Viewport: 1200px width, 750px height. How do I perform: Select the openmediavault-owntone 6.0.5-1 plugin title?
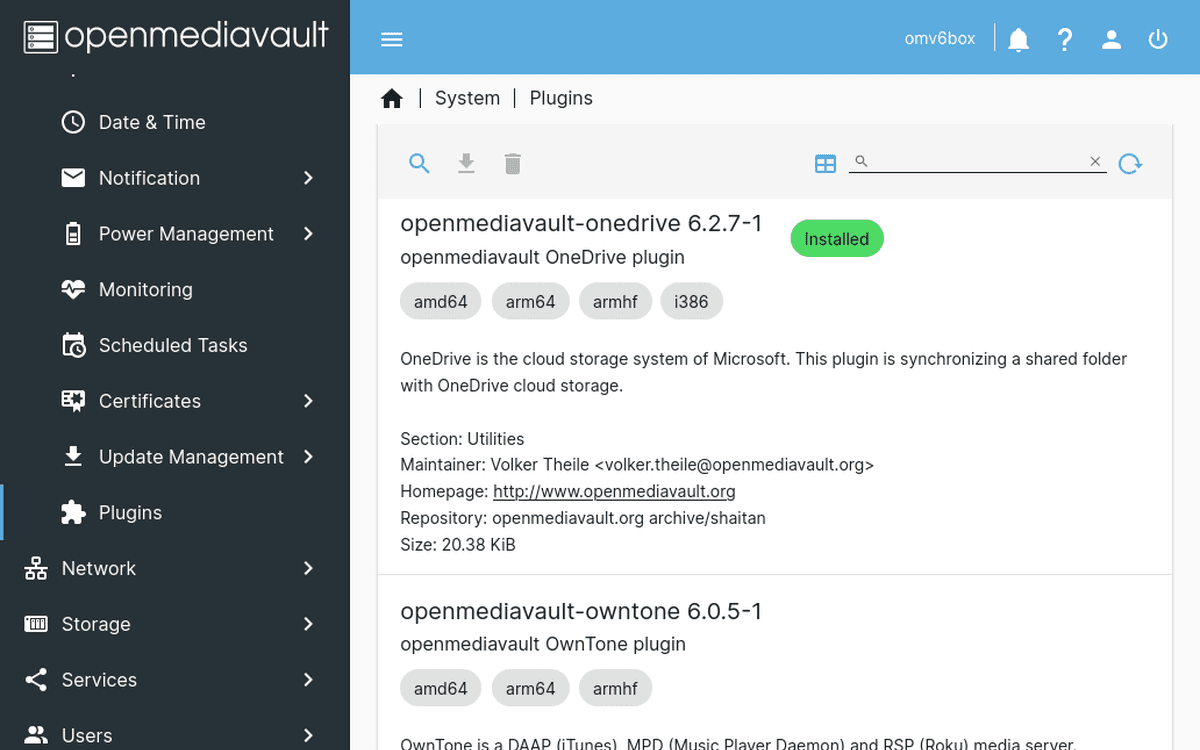click(581, 610)
